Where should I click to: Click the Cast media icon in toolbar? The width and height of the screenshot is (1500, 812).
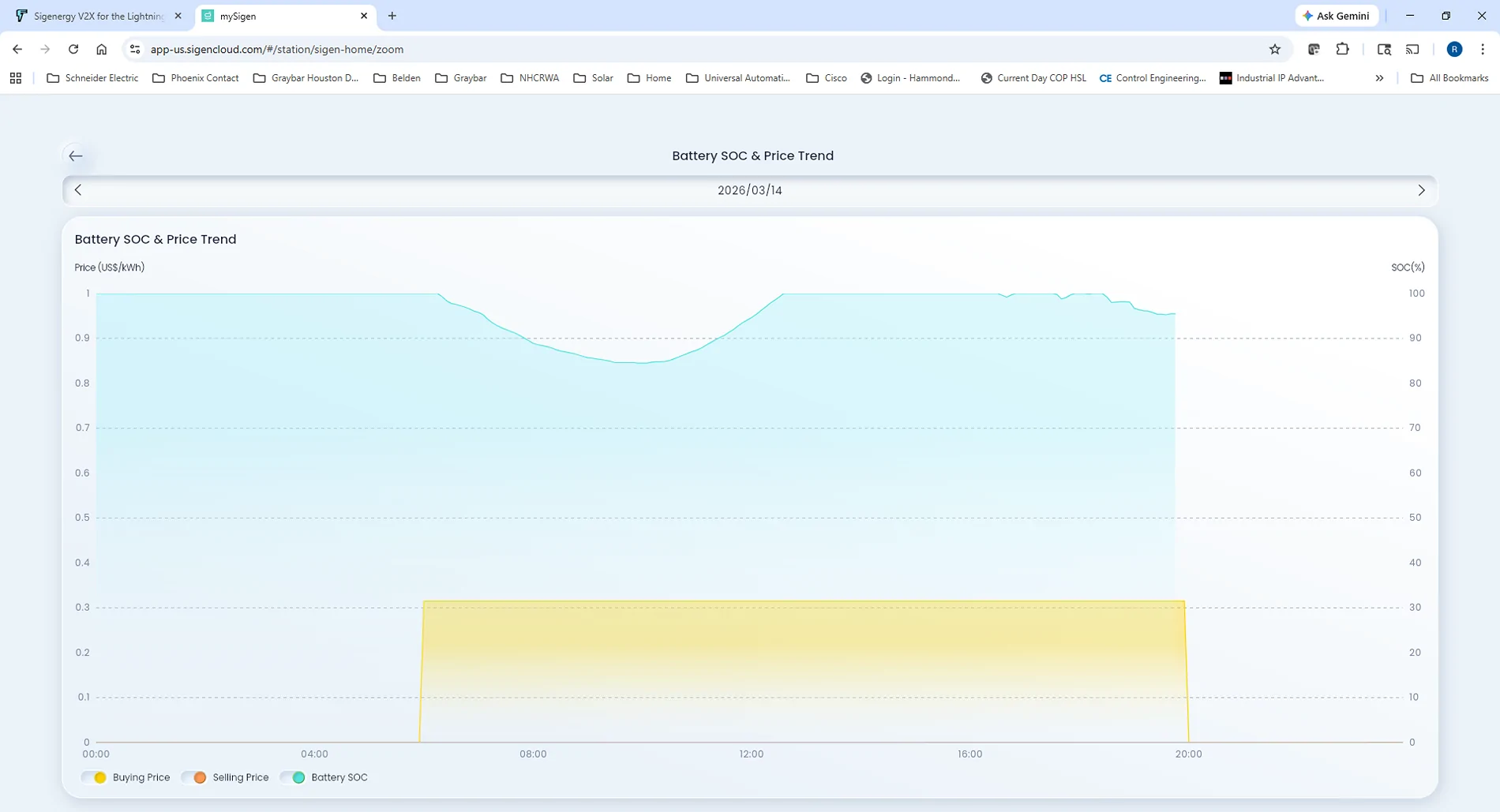[x=1412, y=49]
